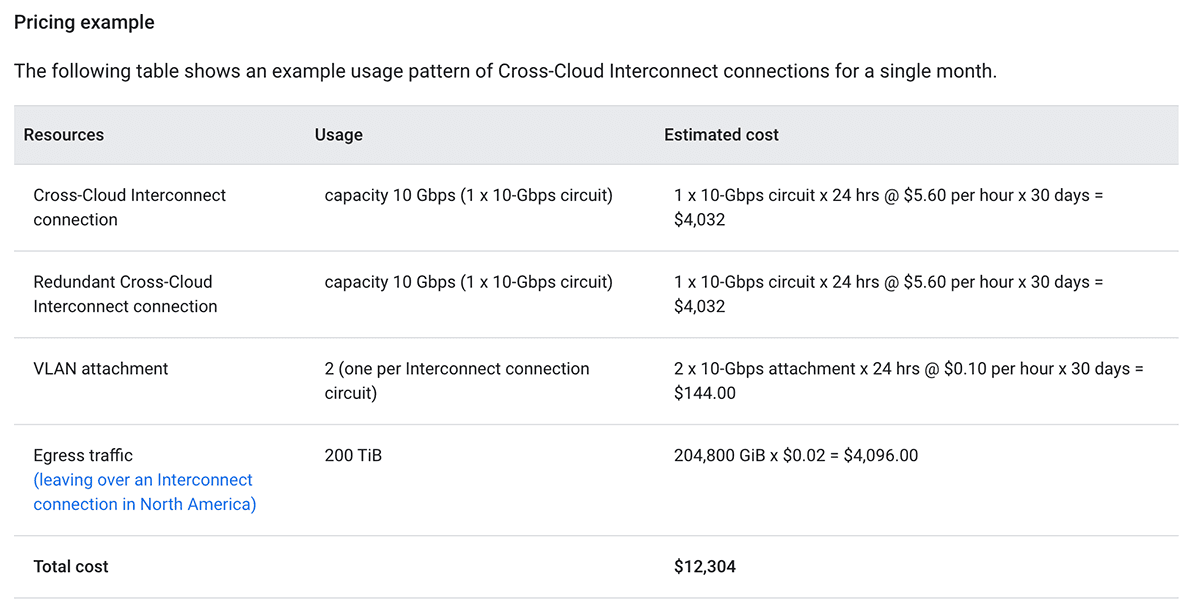
Task: Click the Egress traffic label
Action: pyautogui.click(x=83, y=456)
